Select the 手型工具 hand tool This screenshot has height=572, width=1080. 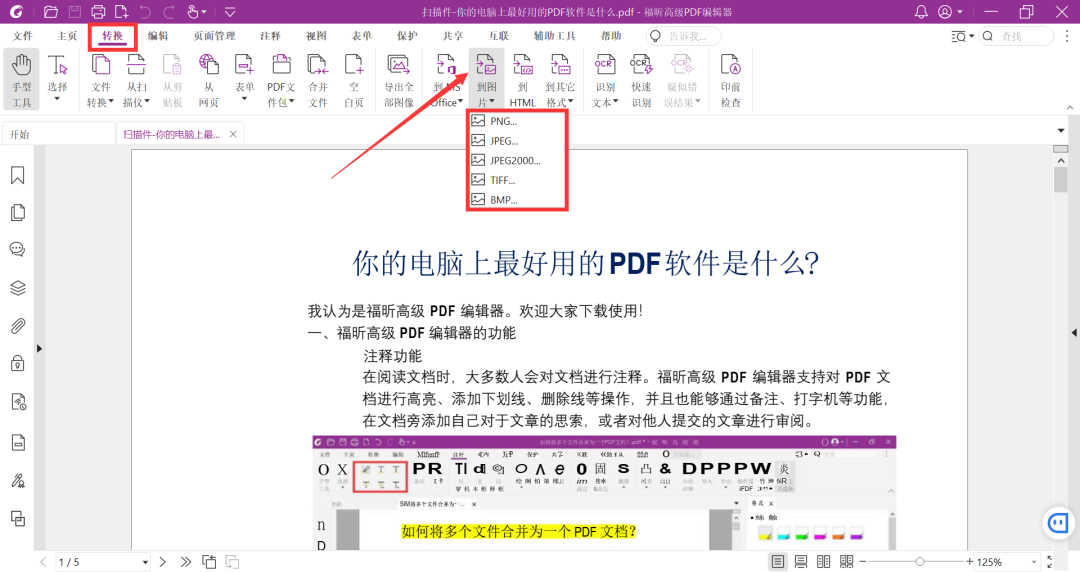point(21,80)
